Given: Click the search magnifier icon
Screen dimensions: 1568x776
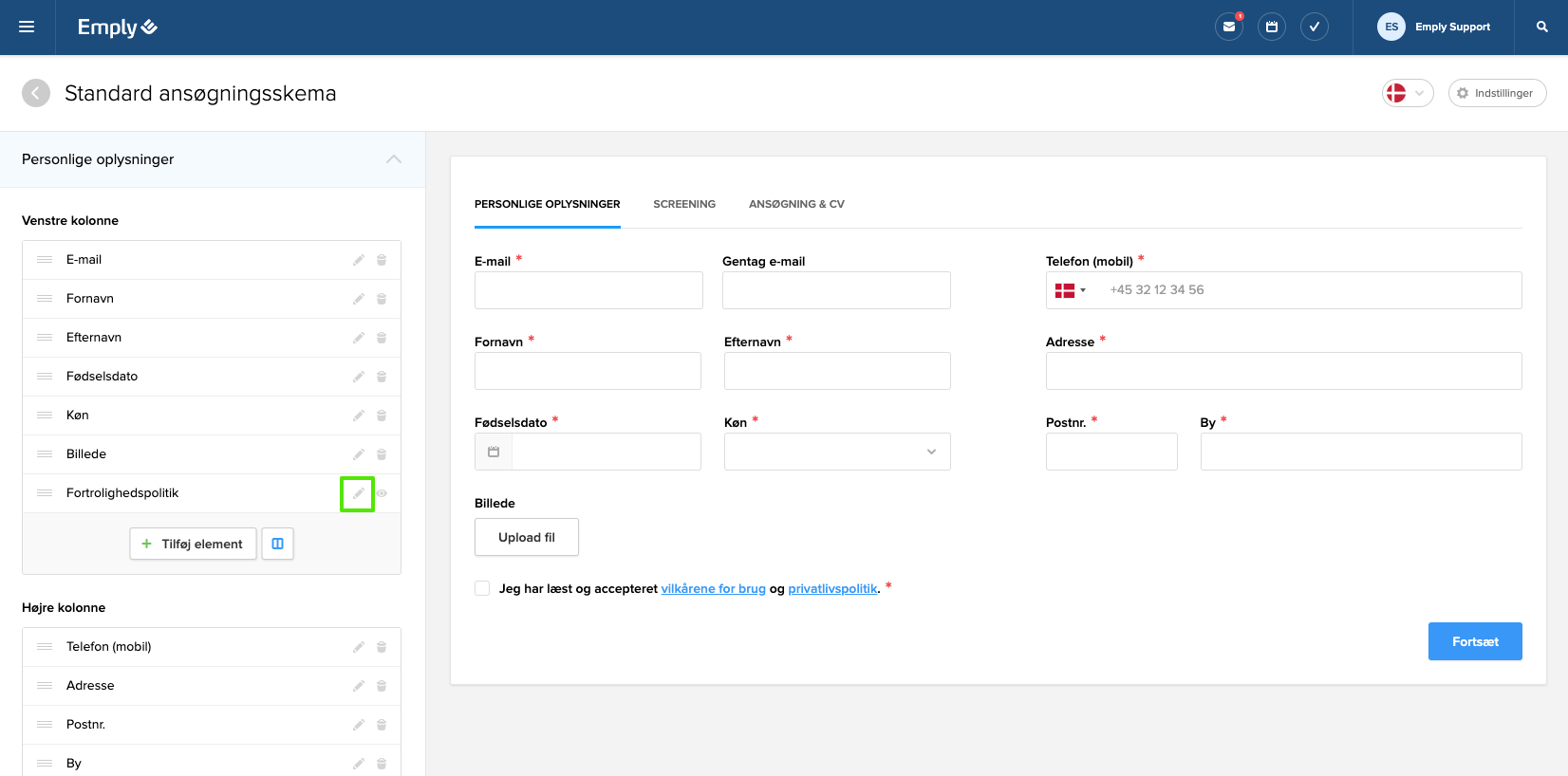Looking at the screenshot, I should (x=1542, y=27).
